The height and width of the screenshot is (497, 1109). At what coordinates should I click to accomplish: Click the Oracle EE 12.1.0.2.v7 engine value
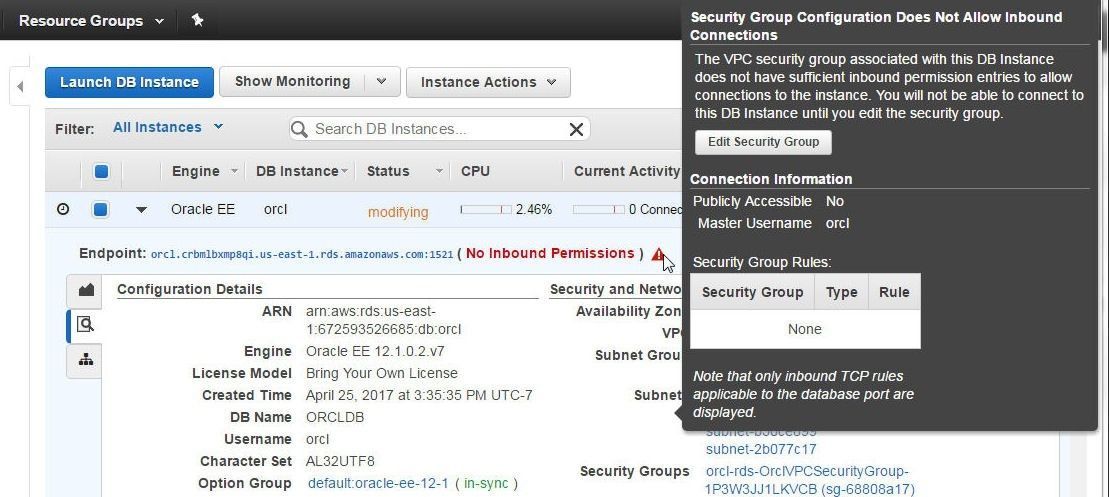pos(375,351)
